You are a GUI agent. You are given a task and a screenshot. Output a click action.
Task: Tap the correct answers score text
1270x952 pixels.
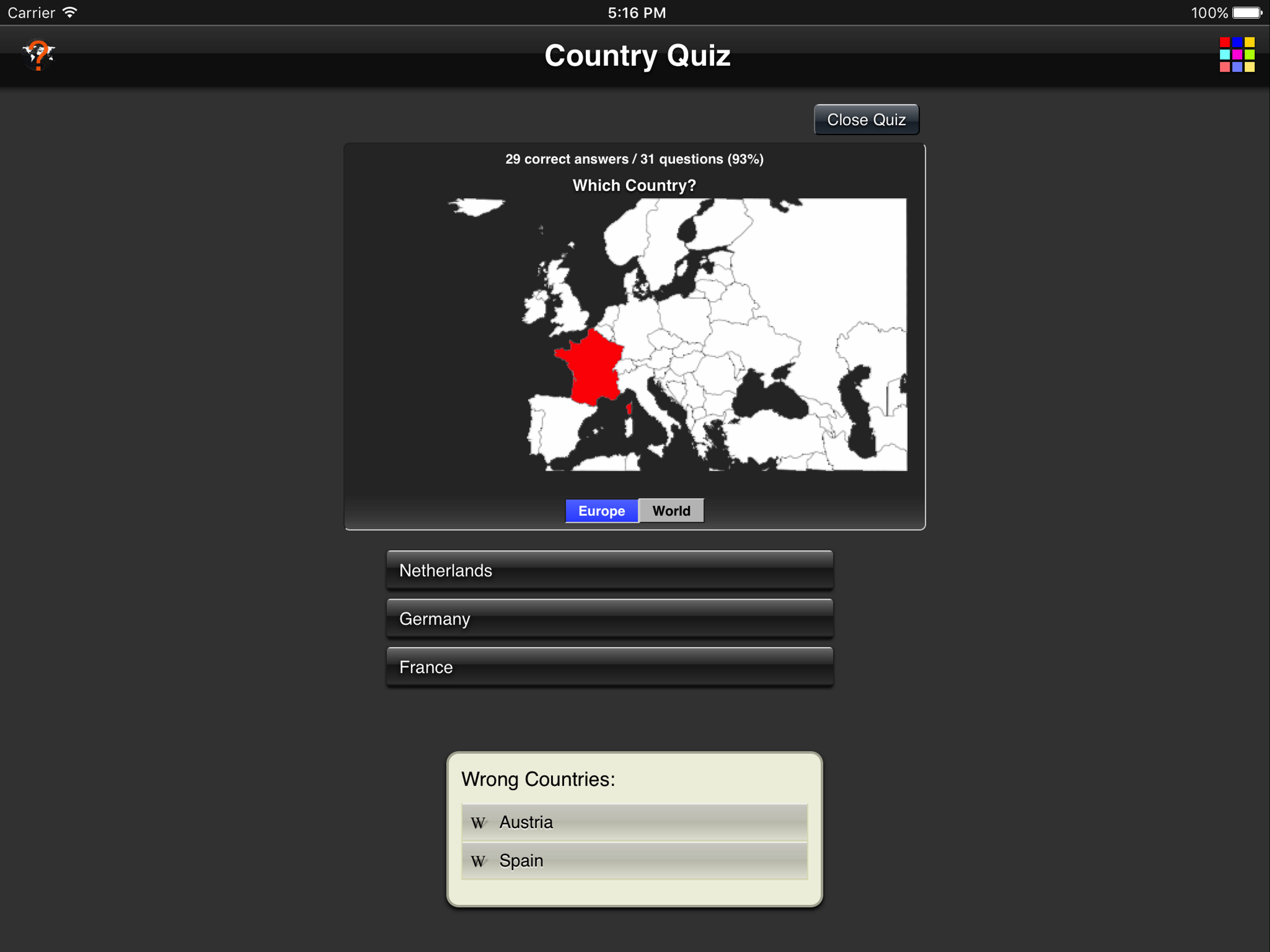(635, 159)
